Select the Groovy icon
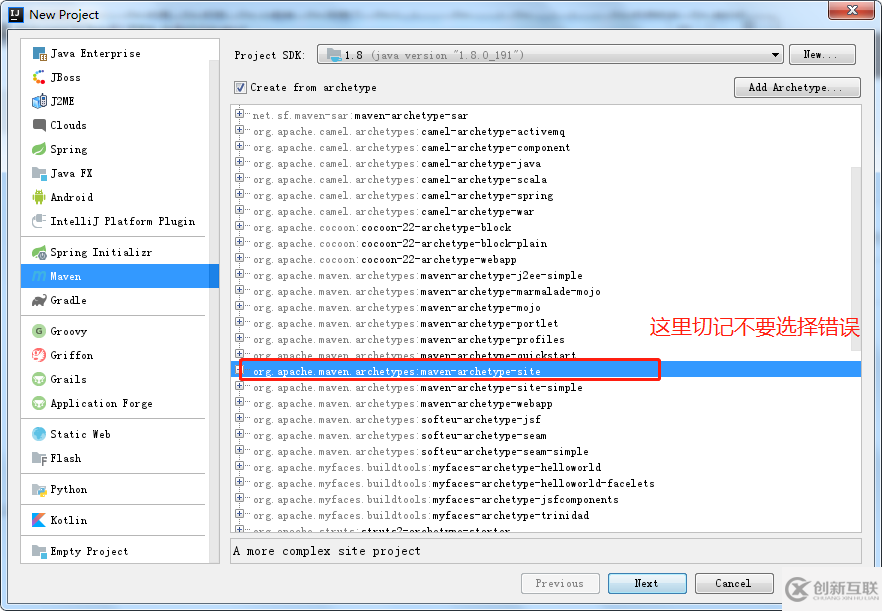 39,331
